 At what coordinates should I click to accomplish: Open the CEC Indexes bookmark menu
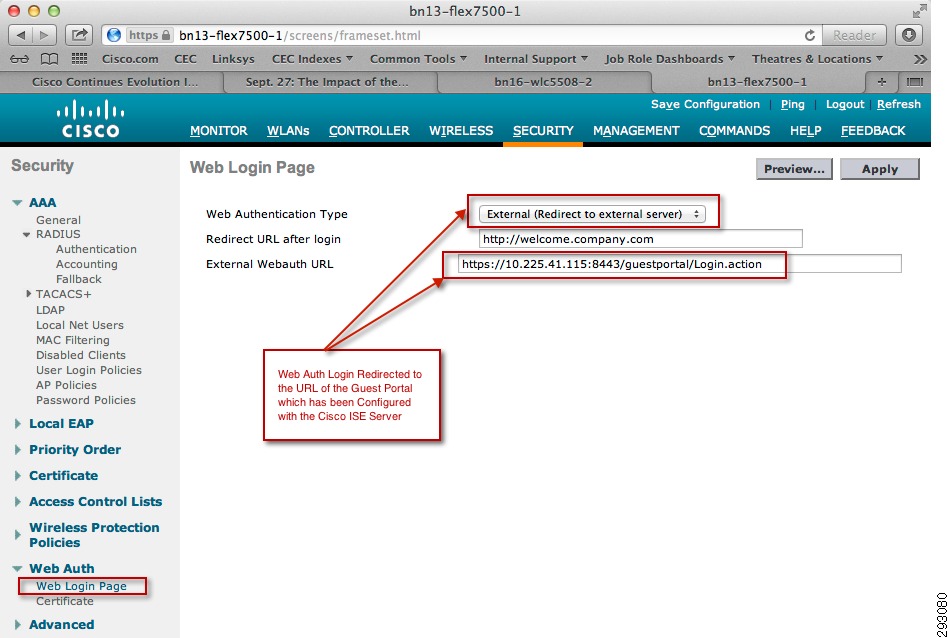click(312, 59)
